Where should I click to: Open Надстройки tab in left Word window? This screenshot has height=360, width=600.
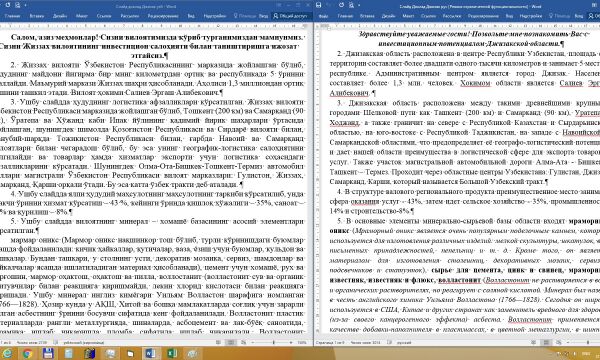click(215, 16)
